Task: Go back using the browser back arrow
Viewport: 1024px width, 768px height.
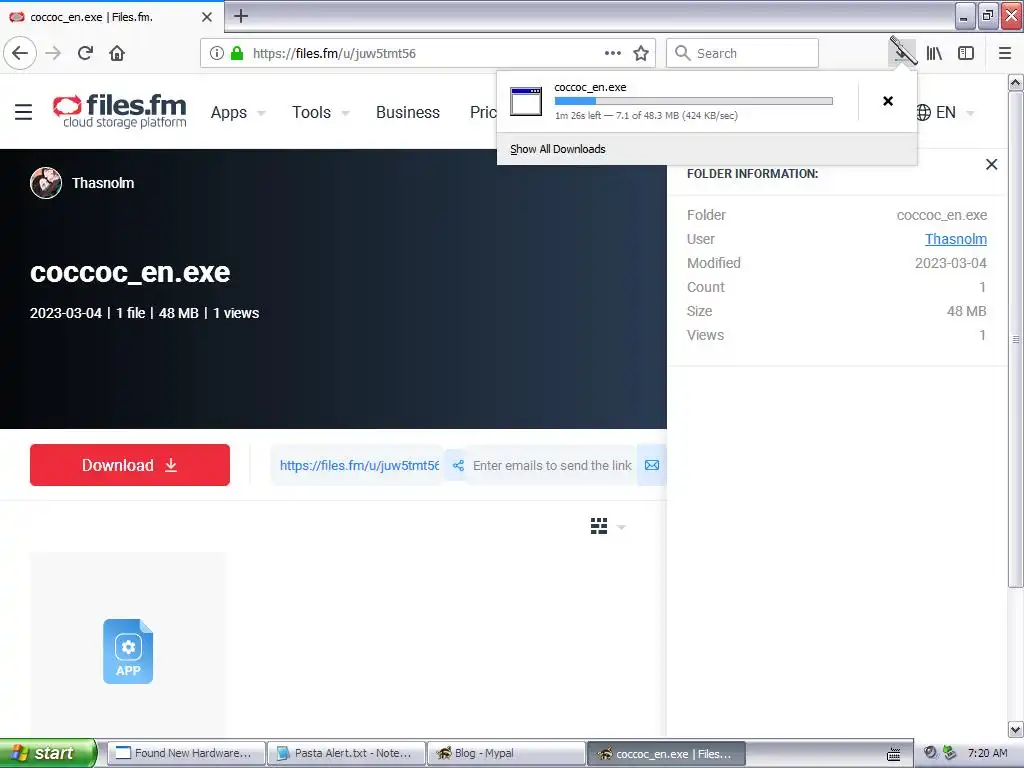Action: pos(20,53)
